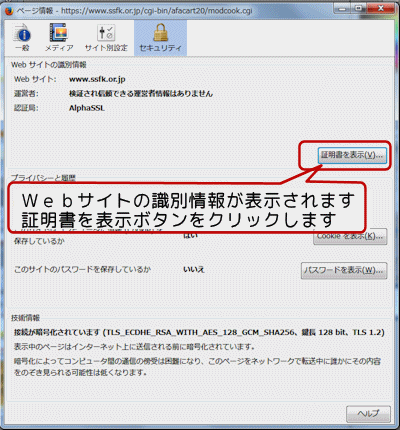This screenshot has height=430, width=400.
Task: Select the セキュリティ padlock icon tab
Action: click(x=160, y=37)
